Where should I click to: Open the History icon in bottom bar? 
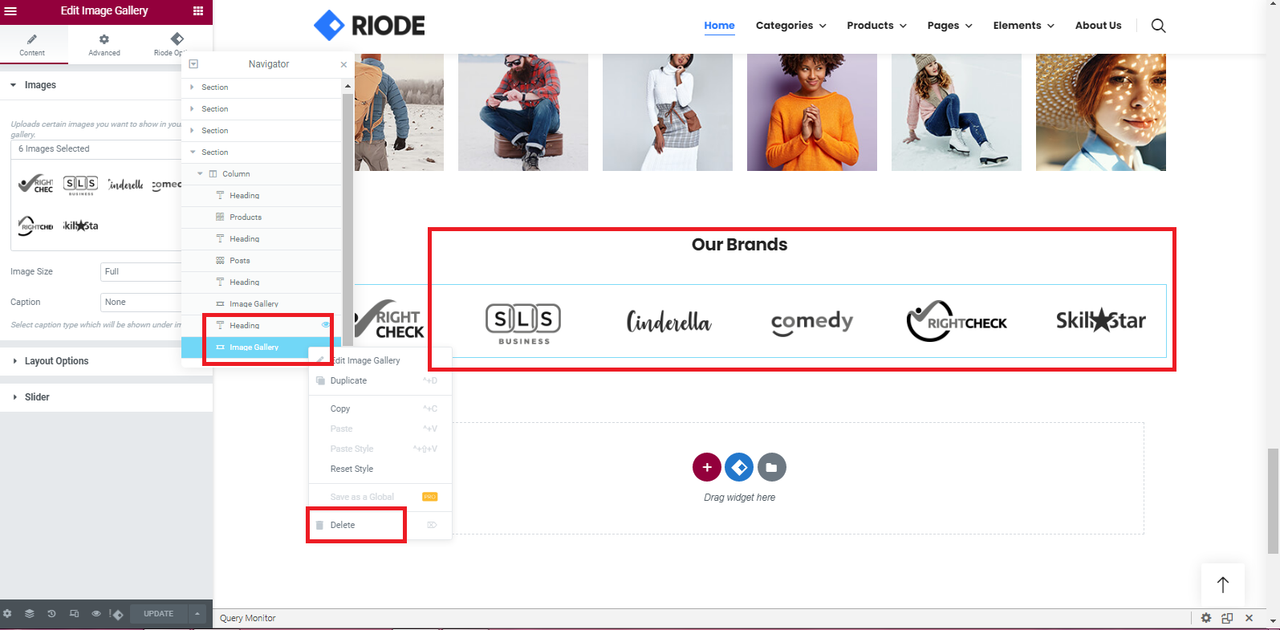click(52, 614)
